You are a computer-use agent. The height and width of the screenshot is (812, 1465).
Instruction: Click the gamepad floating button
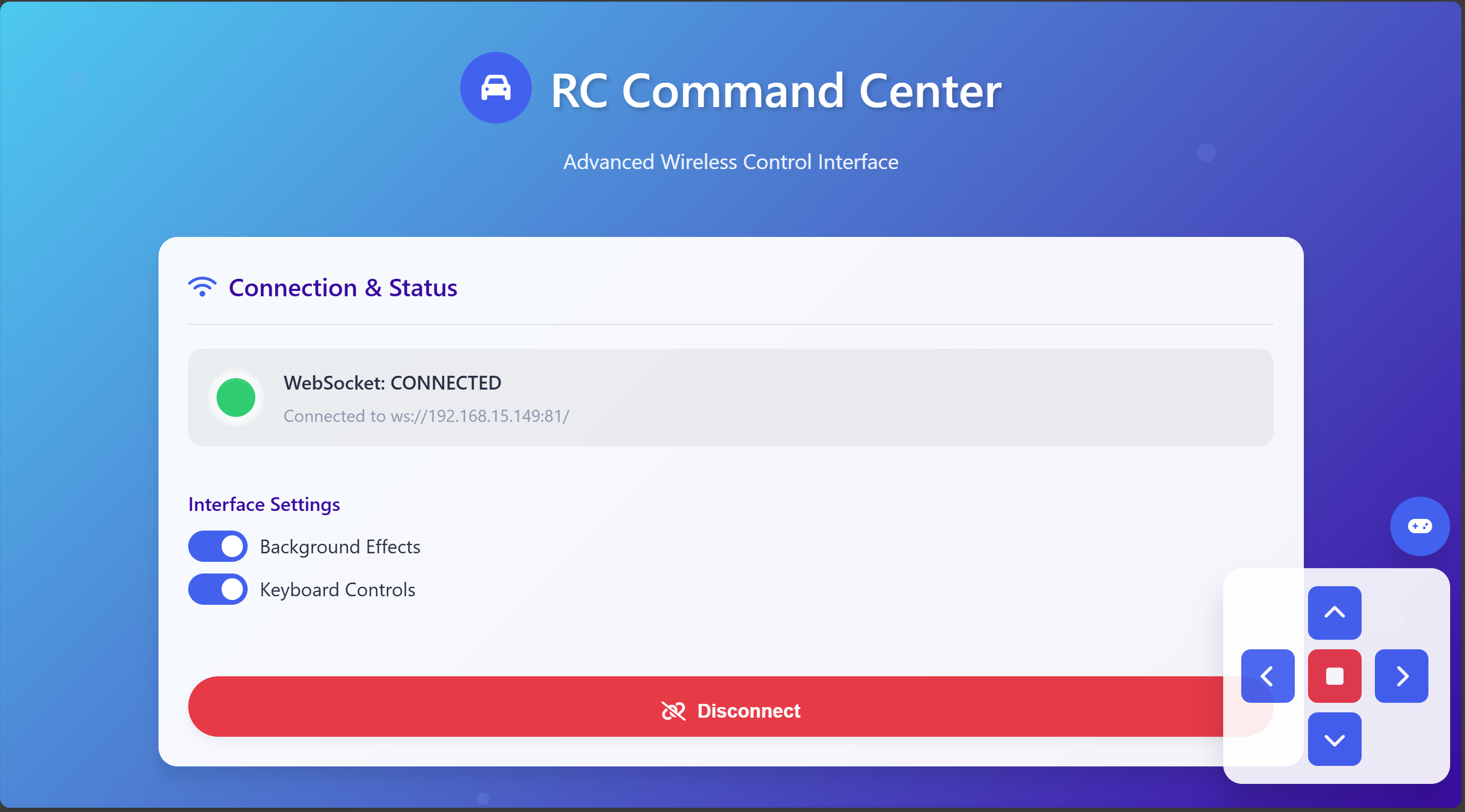point(1419,526)
